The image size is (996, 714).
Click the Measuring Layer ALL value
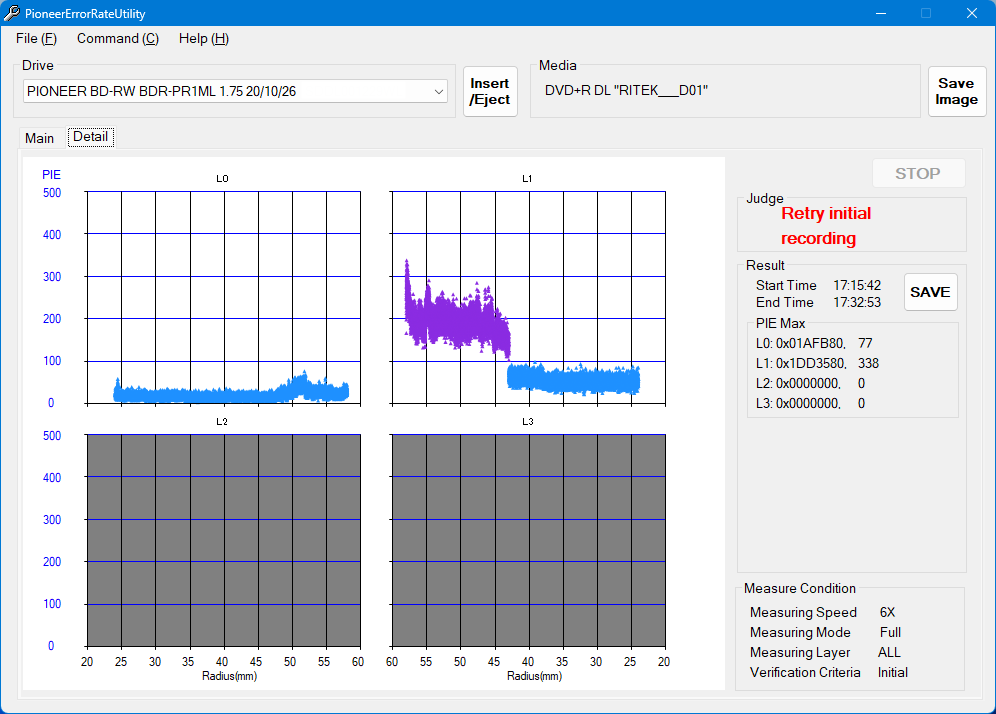tap(889, 652)
